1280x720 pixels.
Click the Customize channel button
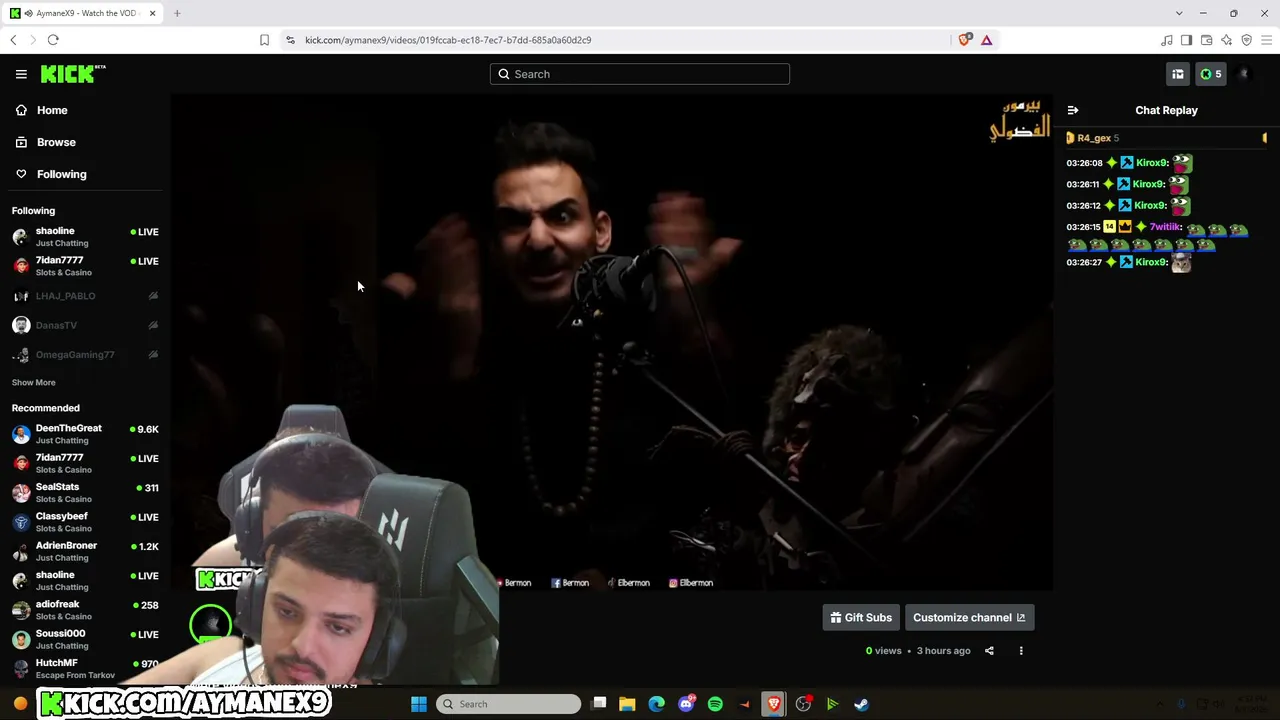(x=969, y=617)
